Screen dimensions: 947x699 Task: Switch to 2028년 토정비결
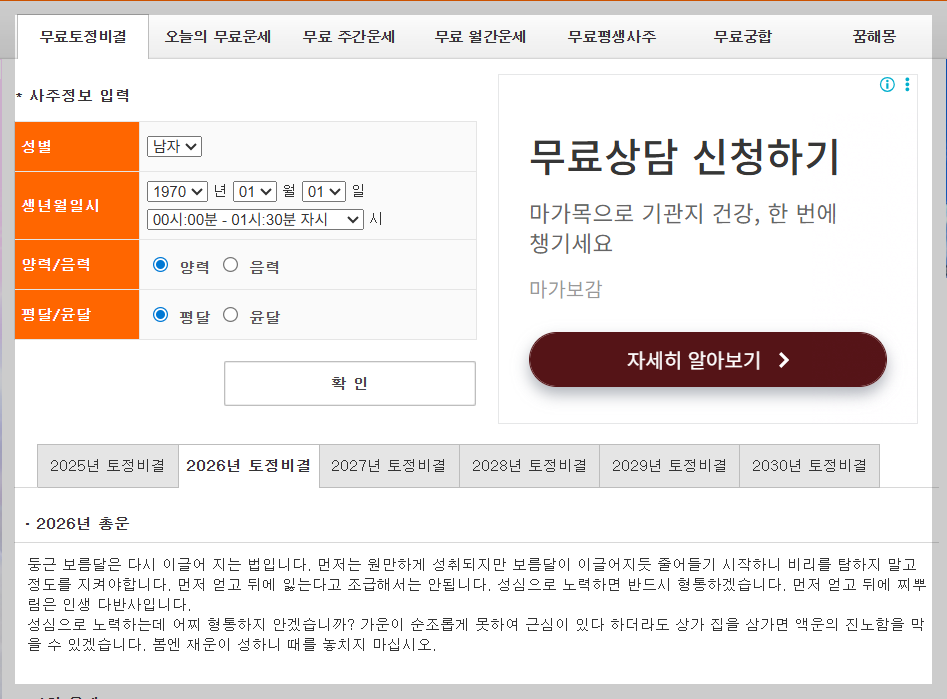(528, 465)
